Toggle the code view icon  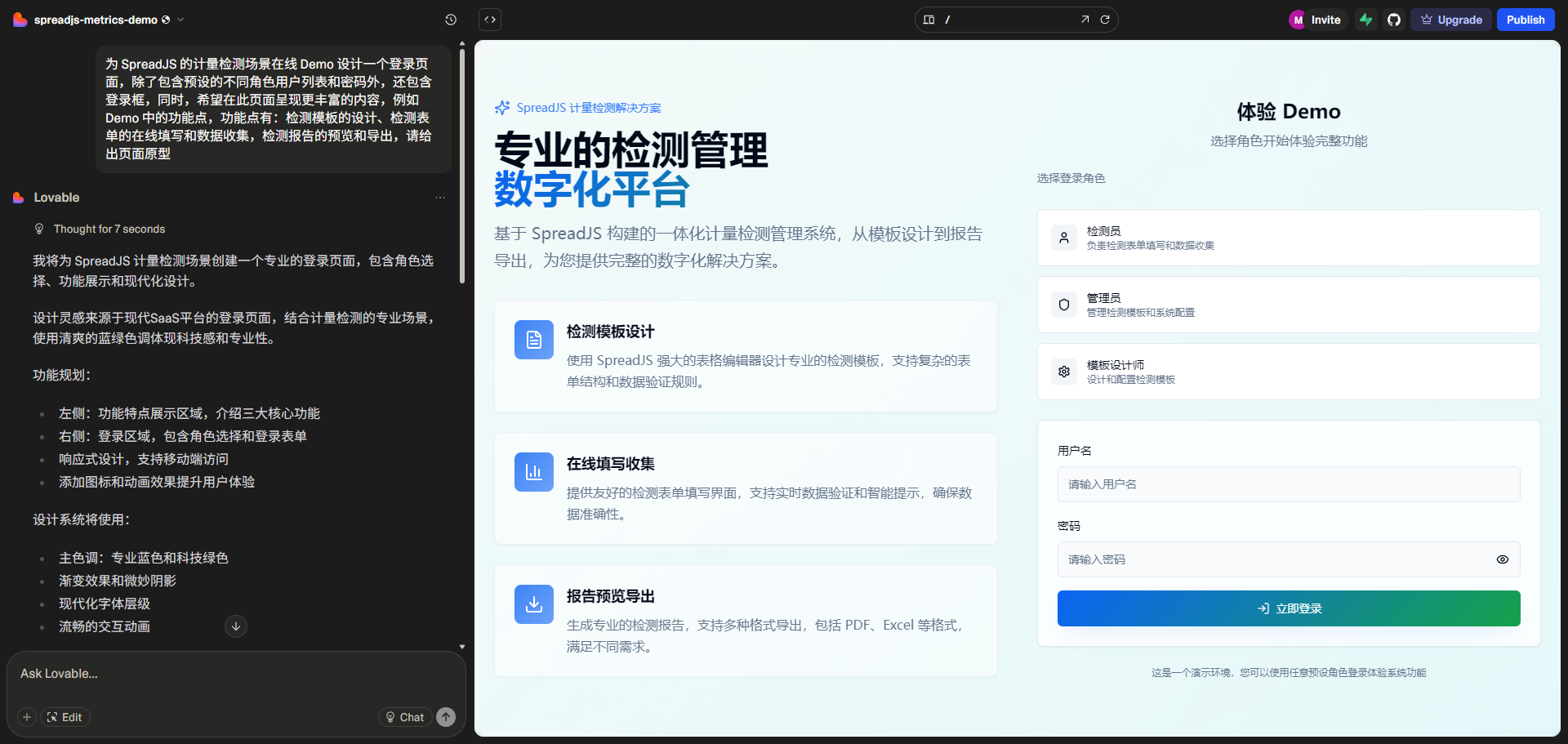click(490, 20)
